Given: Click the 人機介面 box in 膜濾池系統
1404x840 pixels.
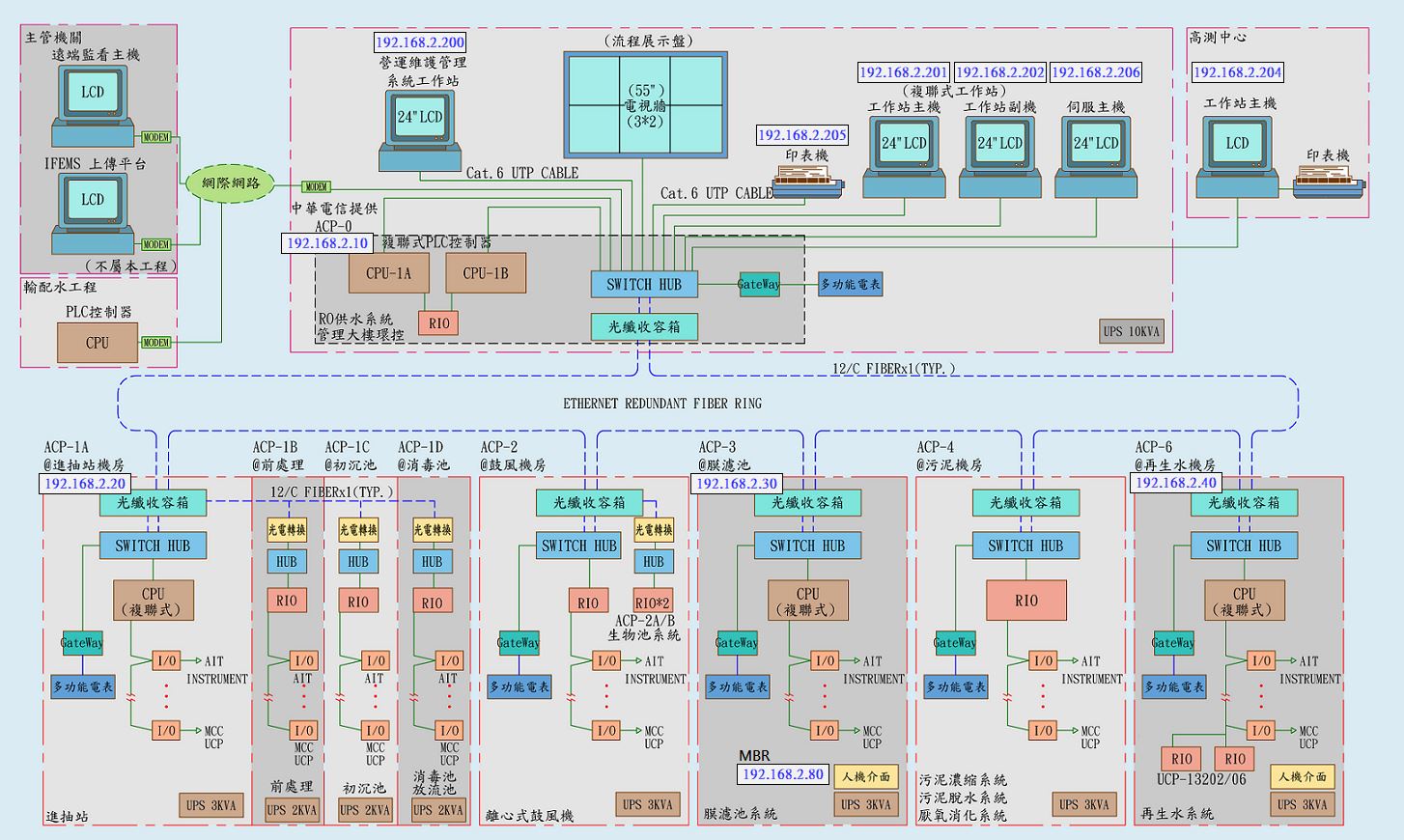Looking at the screenshot, I should pos(866,776).
